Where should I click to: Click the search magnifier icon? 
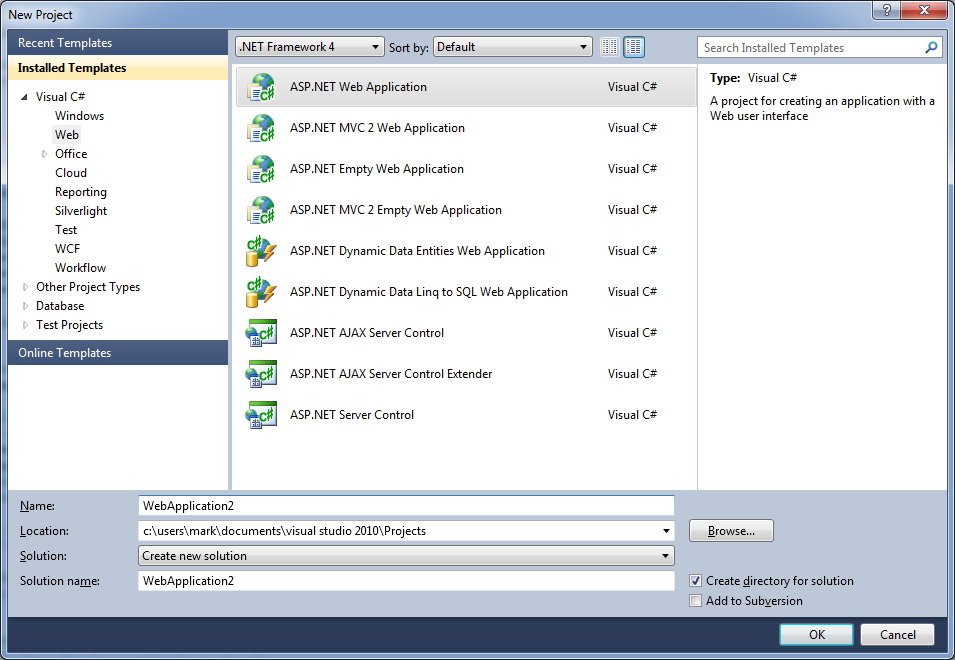point(931,47)
